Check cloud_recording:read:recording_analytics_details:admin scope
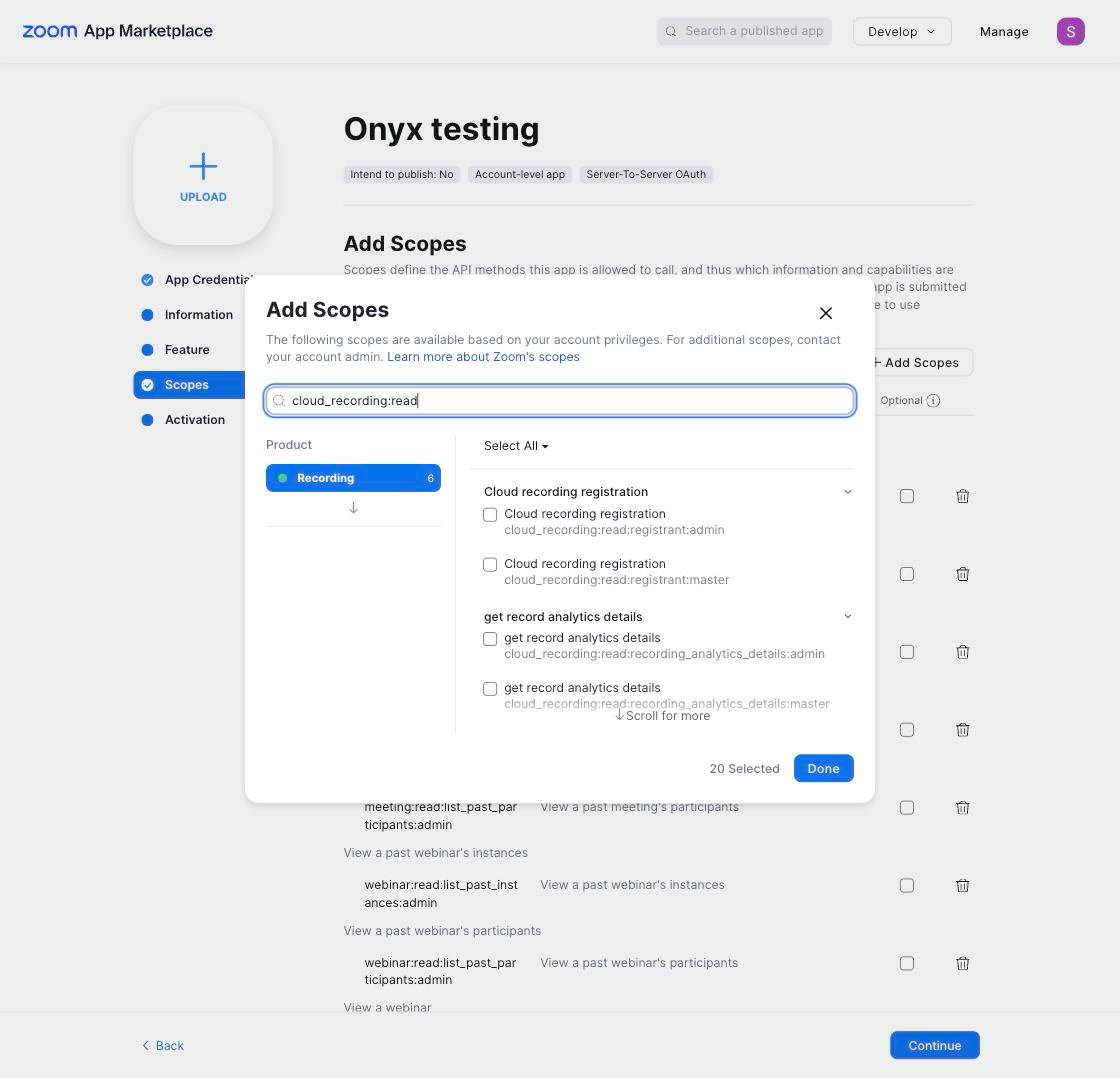This screenshot has width=1120, height=1078. point(490,639)
